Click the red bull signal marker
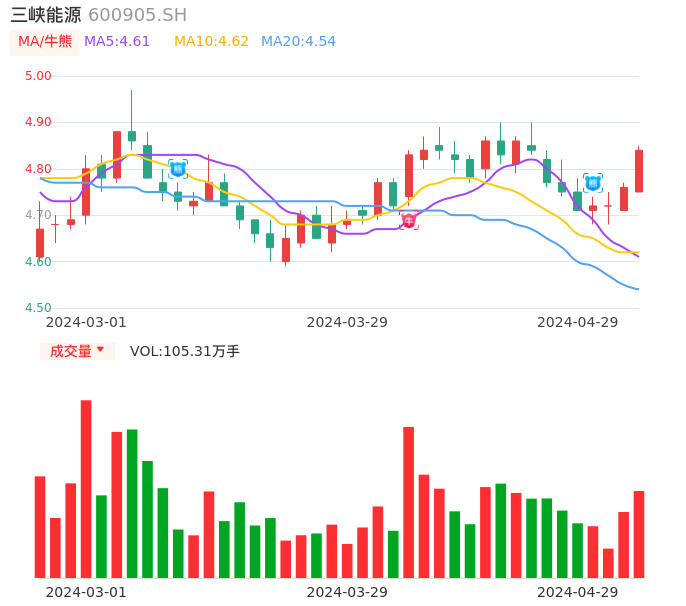Viewport: 686px width, 606px height. coord(408,220)
